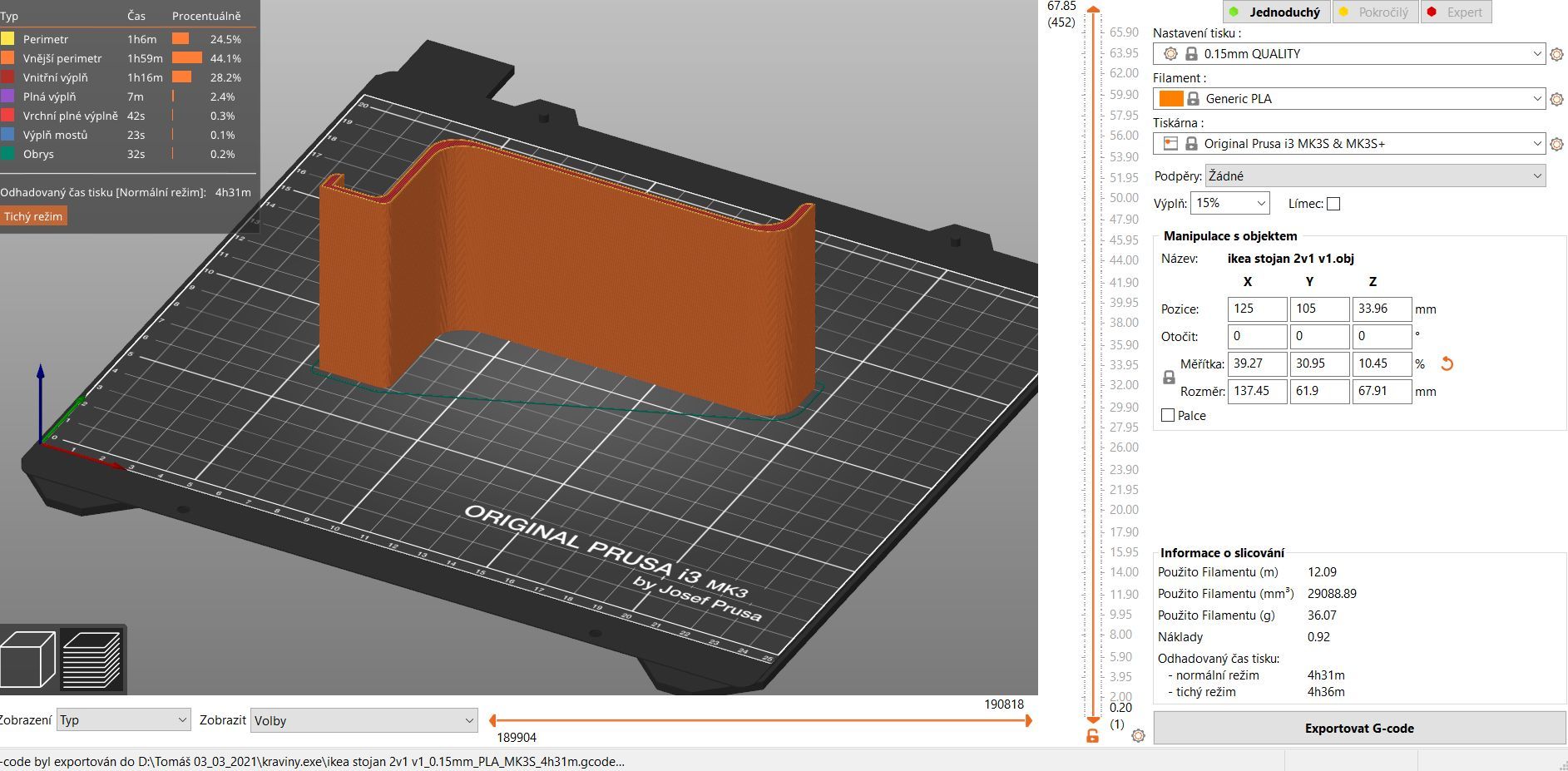The height and width of the screenshot is (771, 1568).
Task: Click the purple Plná výplň legend swatch
Action: click(x=7, y=96)
